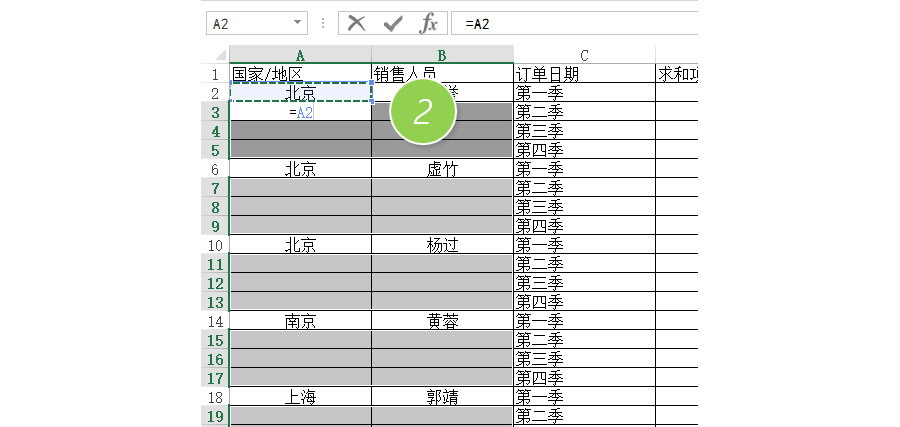Select row 7 header

215,188
